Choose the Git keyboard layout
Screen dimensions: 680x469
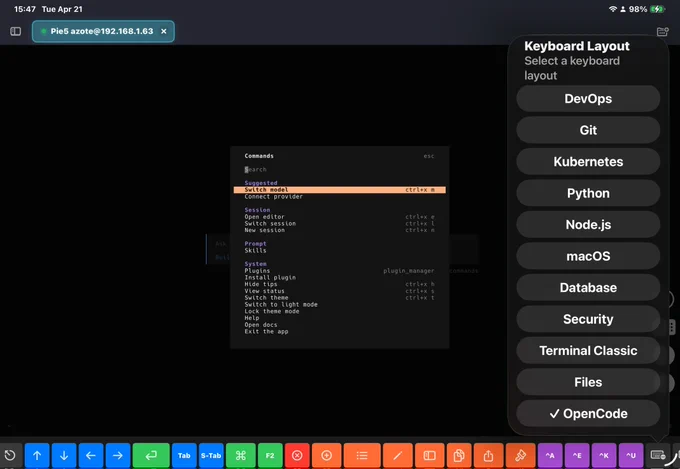(x=588, y=130)
